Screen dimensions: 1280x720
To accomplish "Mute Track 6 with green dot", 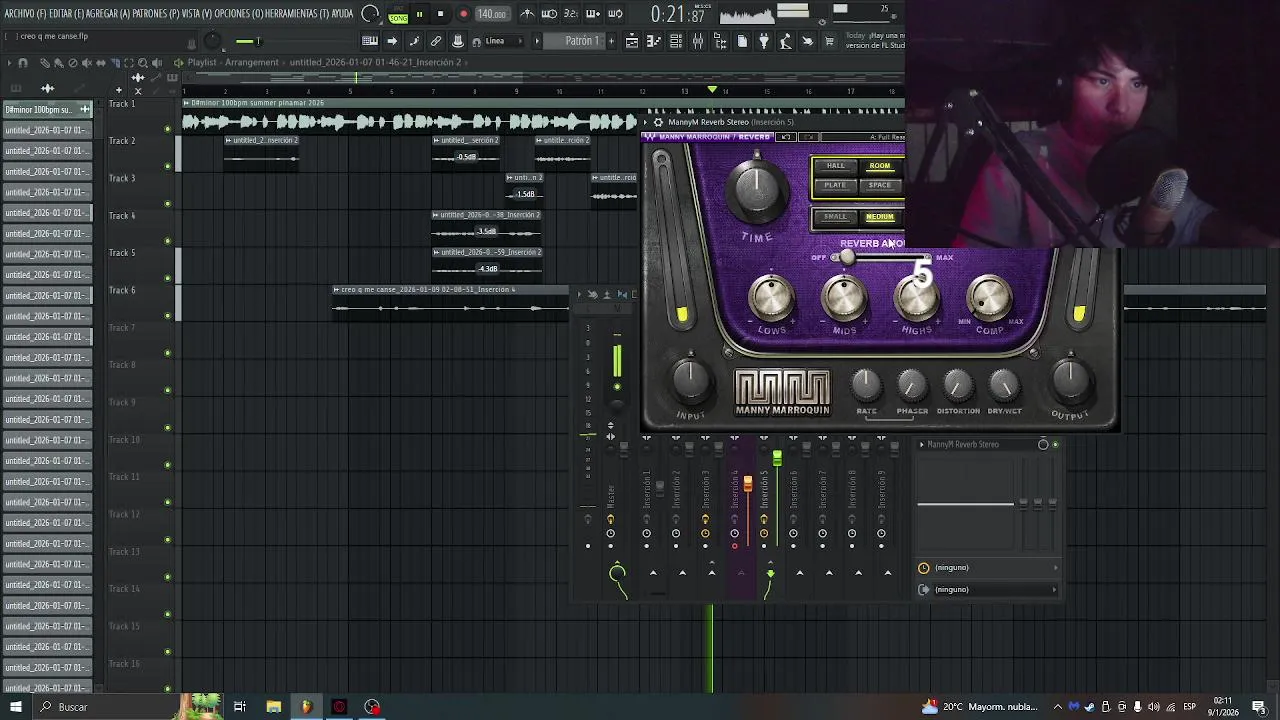I will click(167, 316).
